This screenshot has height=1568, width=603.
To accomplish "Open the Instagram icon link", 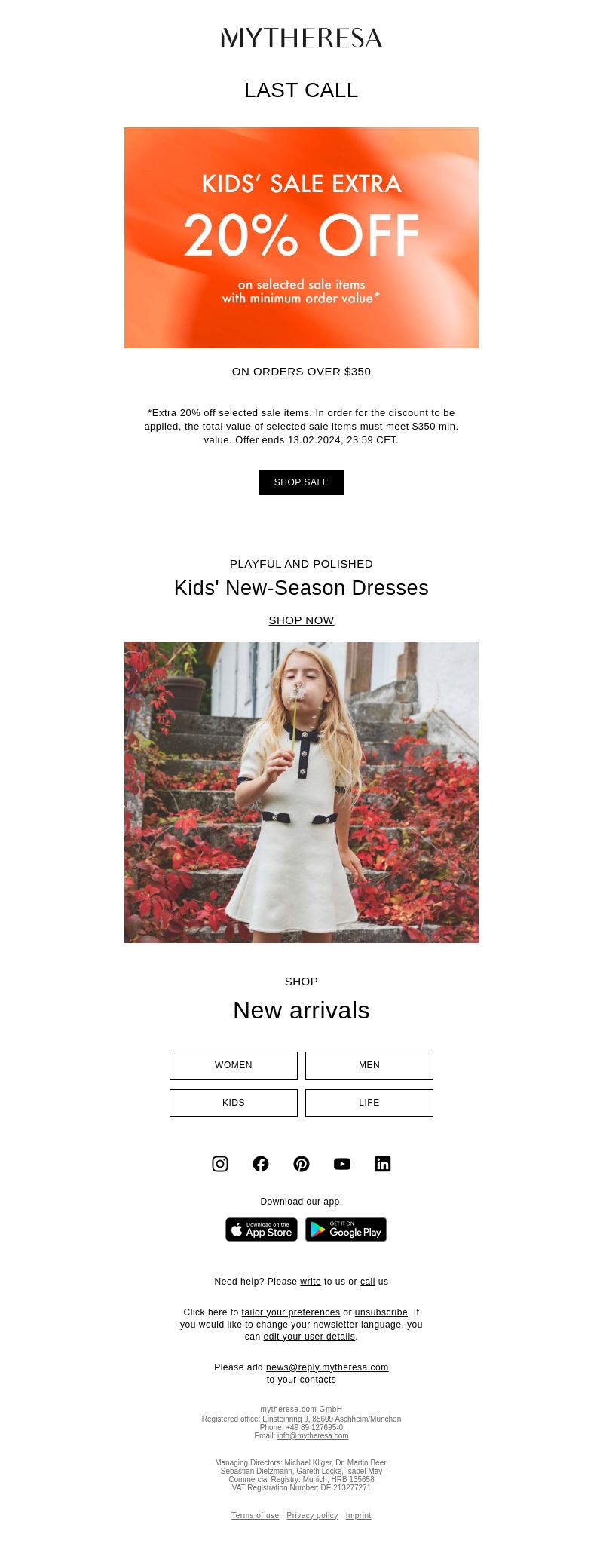I will pos(220,1164).
